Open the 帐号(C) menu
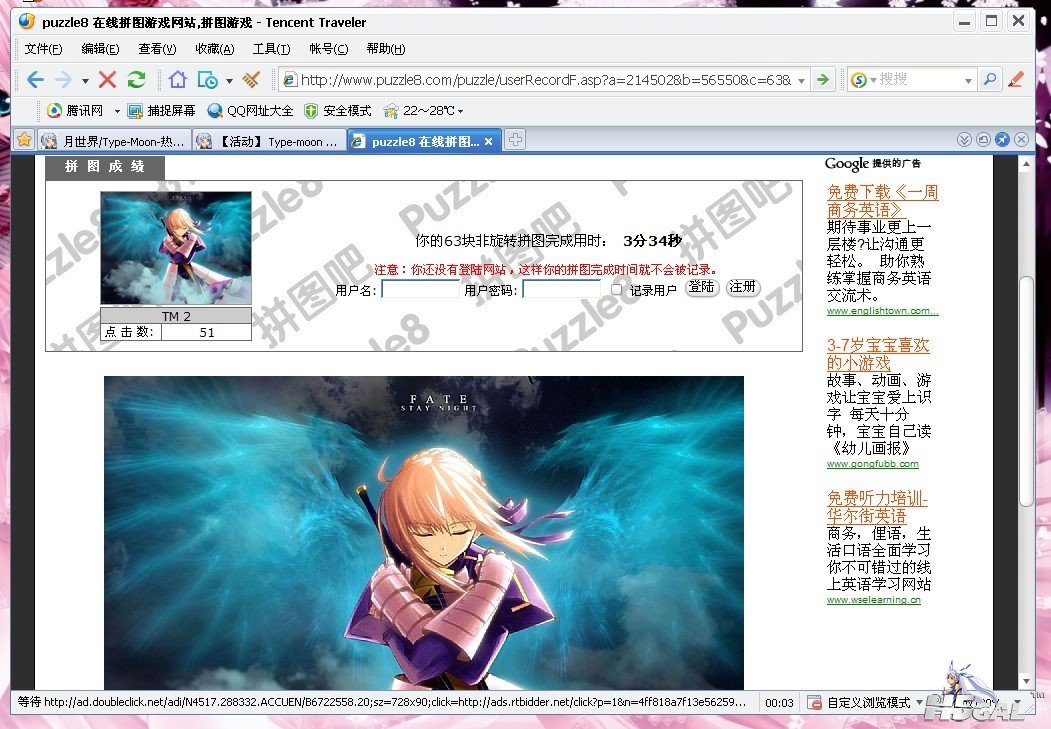Screen dimensions: 1051x729 [328, 49]
